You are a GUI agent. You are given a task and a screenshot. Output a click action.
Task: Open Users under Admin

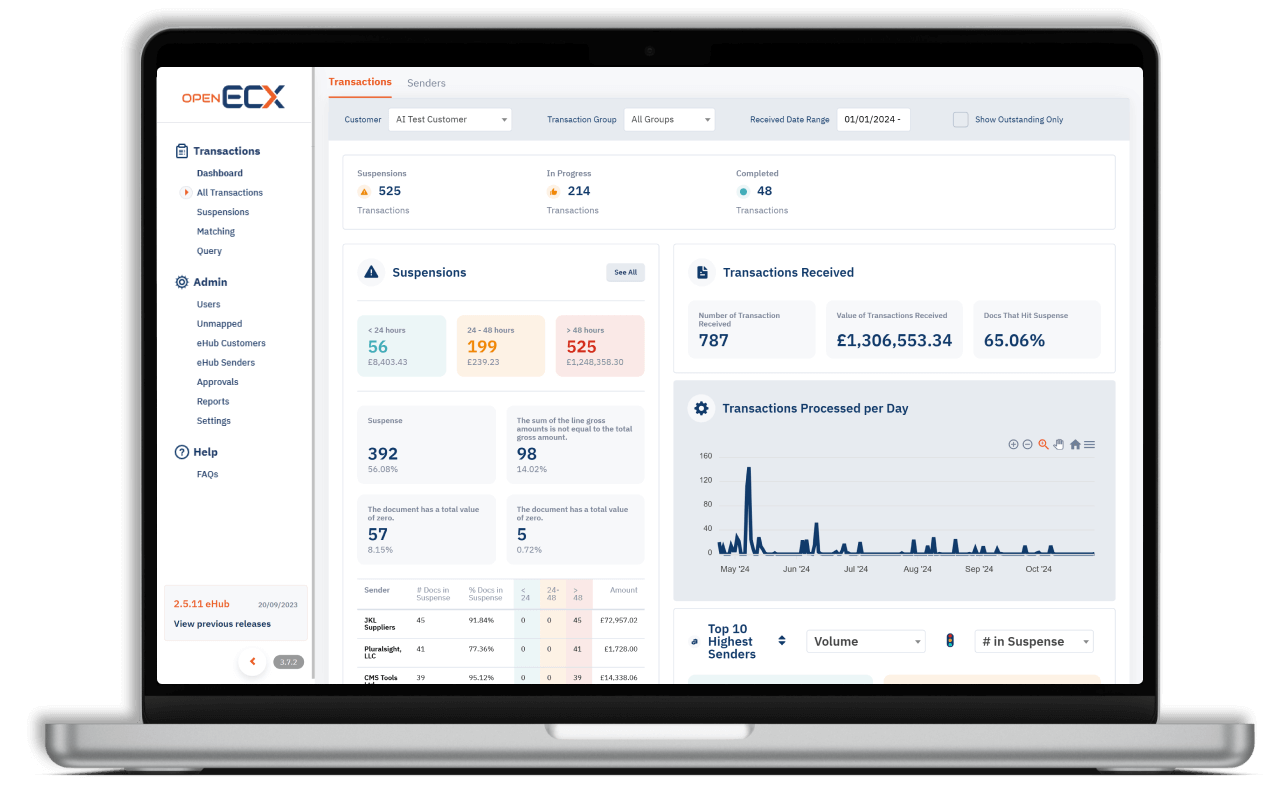209,304
